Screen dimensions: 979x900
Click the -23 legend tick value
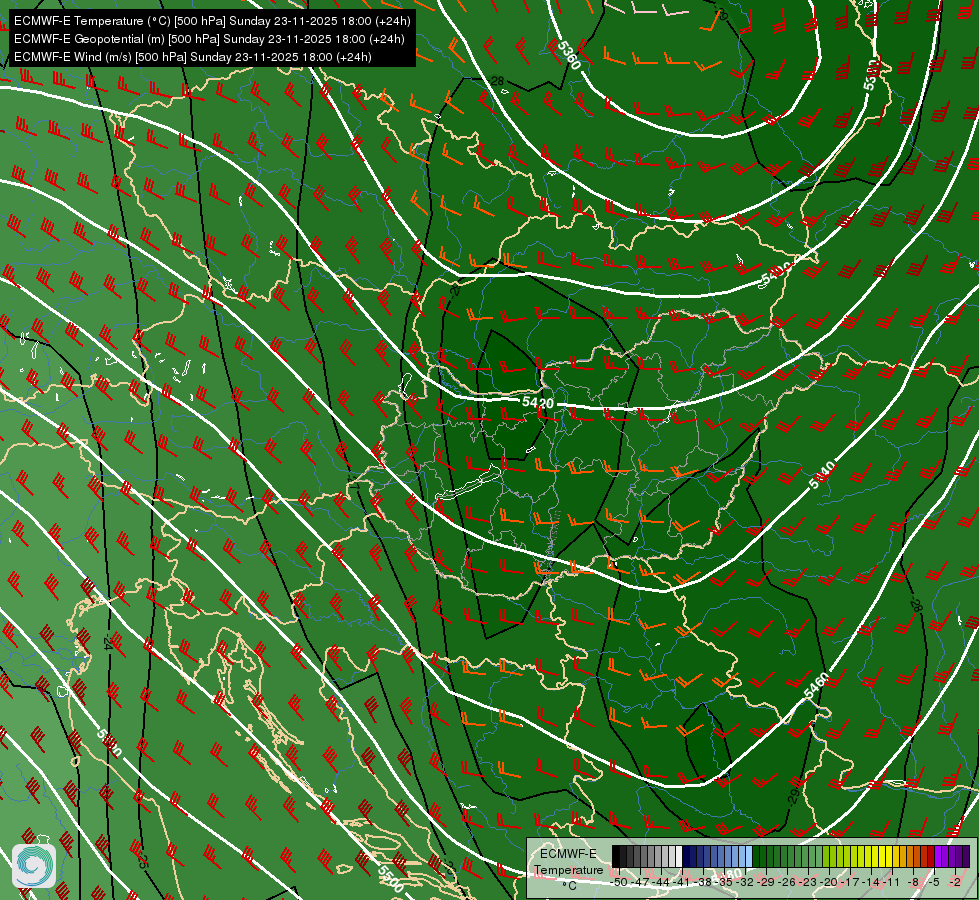808,882
